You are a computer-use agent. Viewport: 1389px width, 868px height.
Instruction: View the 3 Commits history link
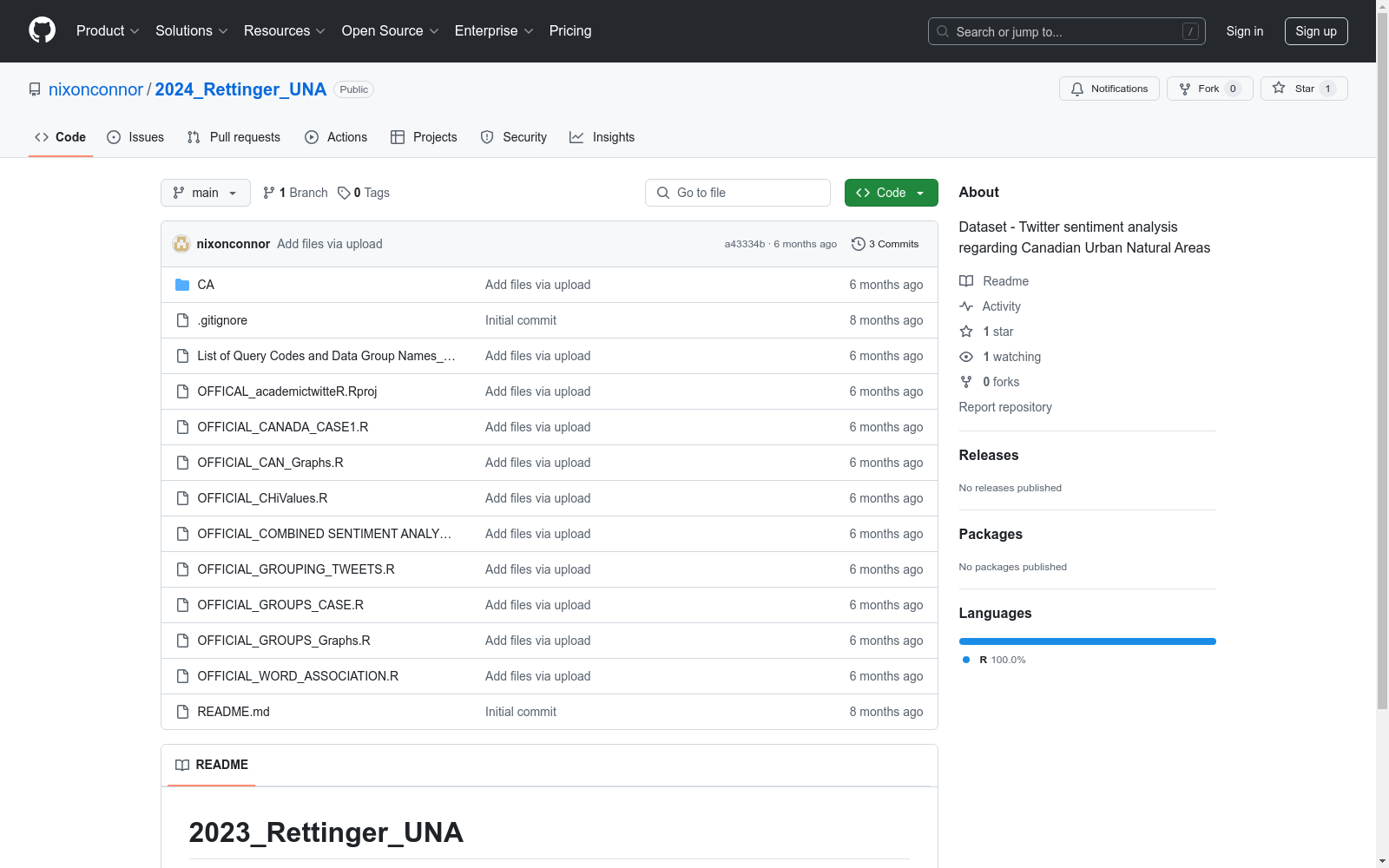pyautogui.click(x=885, y=244)
